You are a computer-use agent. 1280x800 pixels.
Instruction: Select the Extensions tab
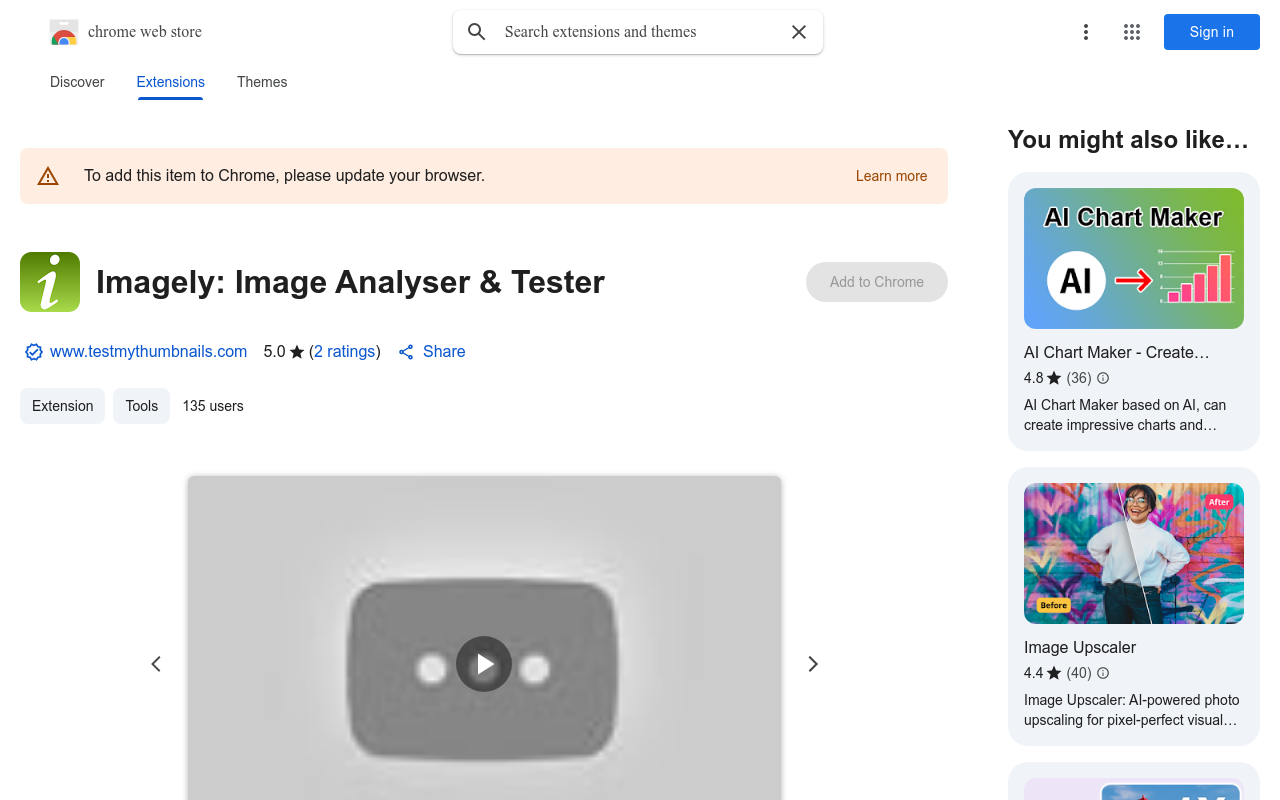point(171,82)
